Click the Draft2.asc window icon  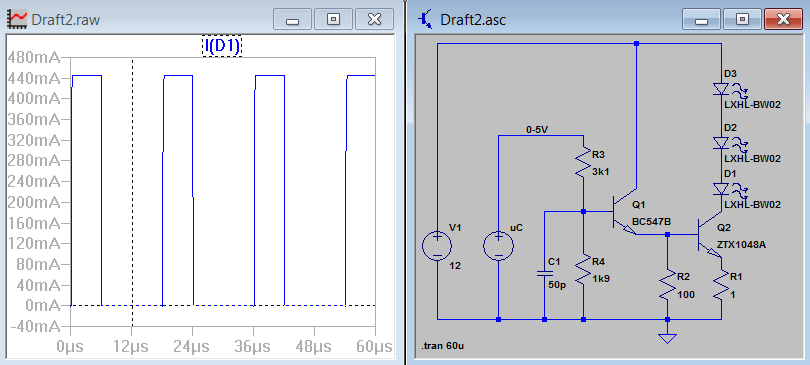tap(427, 19)
